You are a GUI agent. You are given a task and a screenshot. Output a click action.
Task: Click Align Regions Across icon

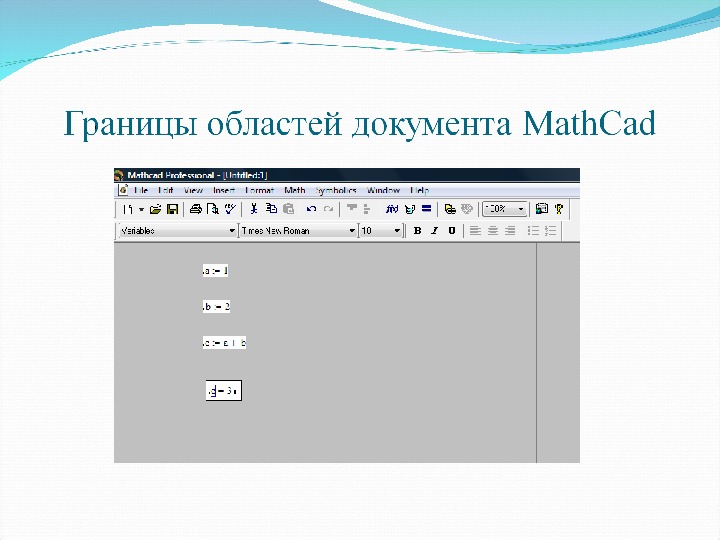pyautogui.click(x=352, y=208)
